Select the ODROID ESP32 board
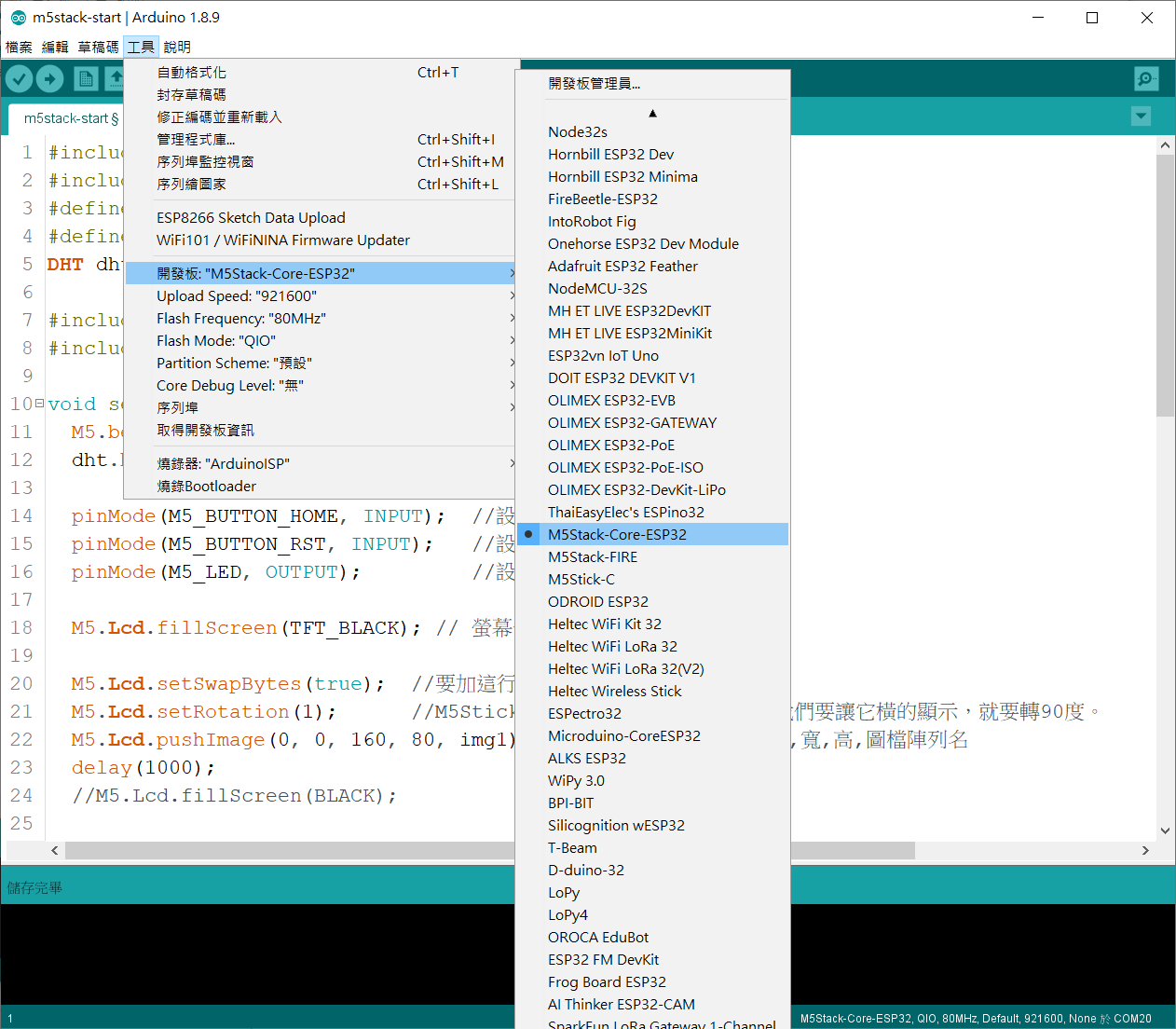 tap(652, 601)
